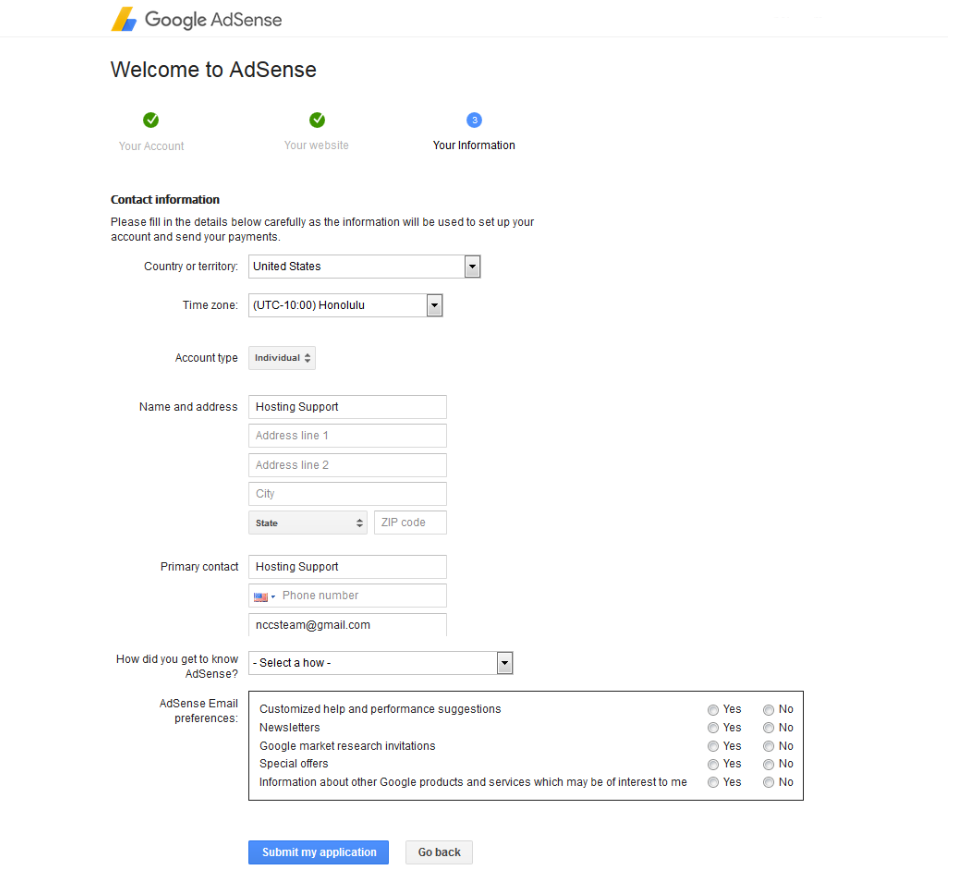Click the green checkmark above Your Account
This screenshot has width=960, height=877.
(x=151, y=120)
